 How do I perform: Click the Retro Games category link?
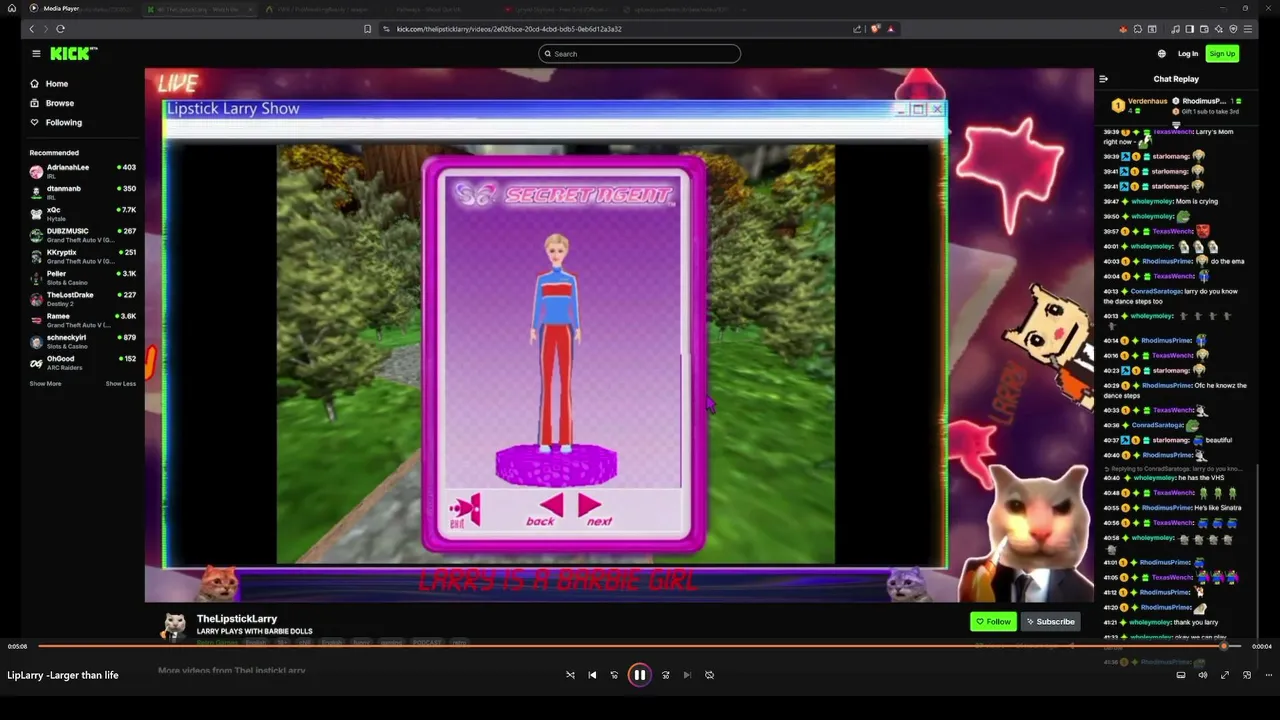(219, 642)
